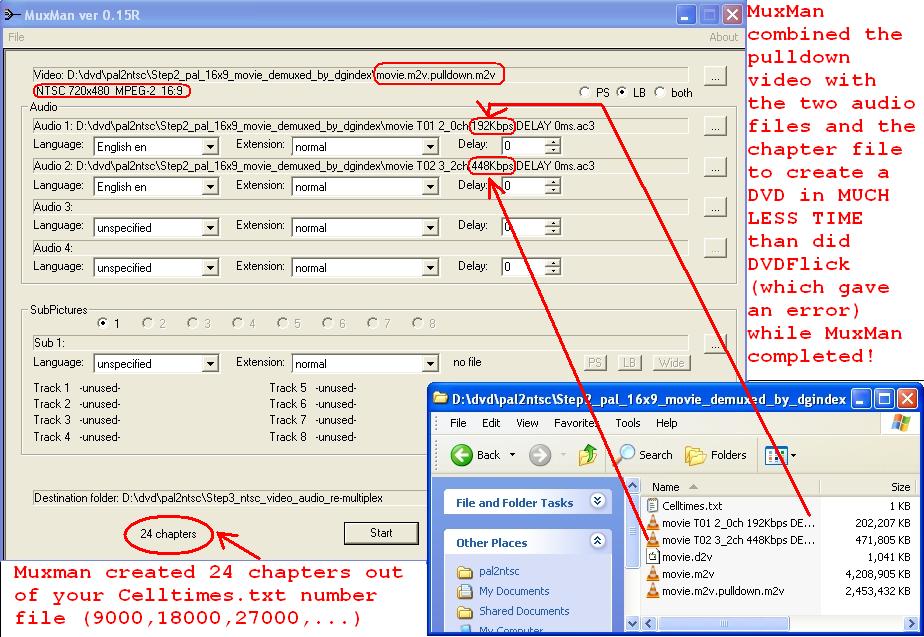Open the Tools menu in Explorer
924x637 pixels.
tap(628, 423)
